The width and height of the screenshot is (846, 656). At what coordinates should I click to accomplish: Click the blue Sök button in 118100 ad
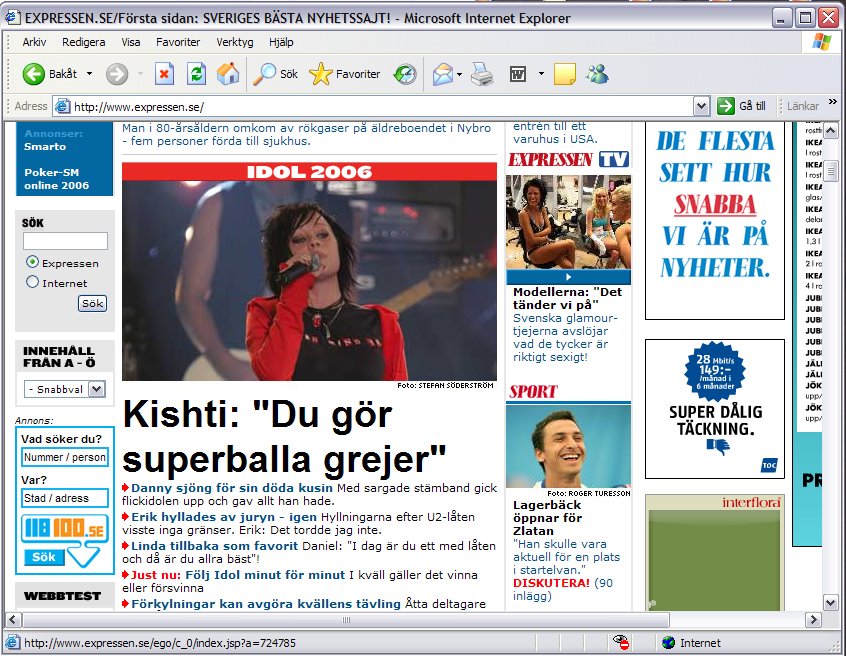(44, 557)
